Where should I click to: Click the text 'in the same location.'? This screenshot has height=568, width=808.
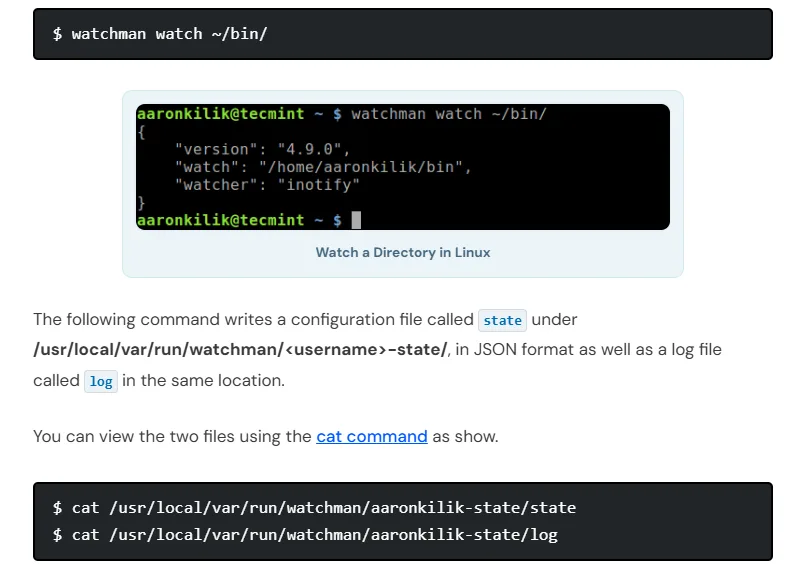tap(203, 380)
